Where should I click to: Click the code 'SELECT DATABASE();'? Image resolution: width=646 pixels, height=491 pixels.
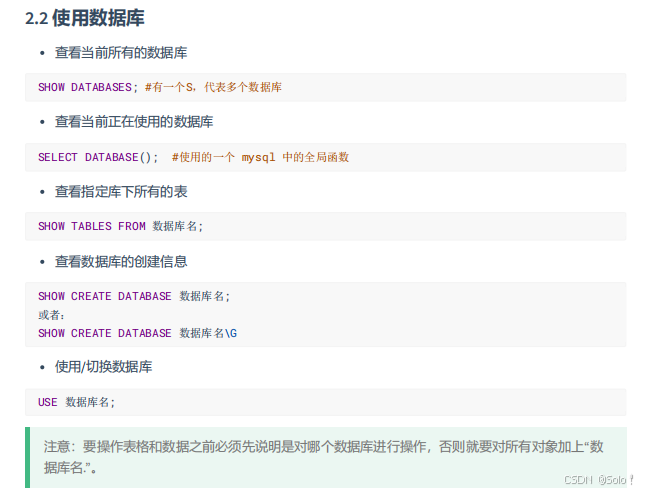(98, 157)
